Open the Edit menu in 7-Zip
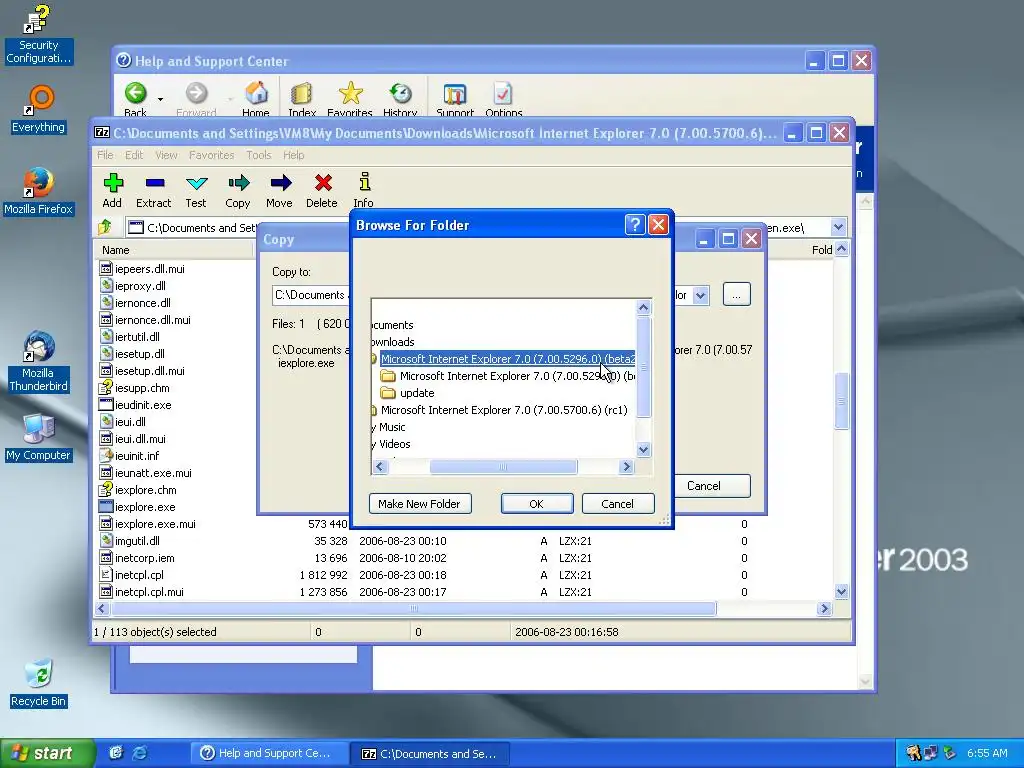Viewport: 1024px width, 768px height. (x=134, y=155)
